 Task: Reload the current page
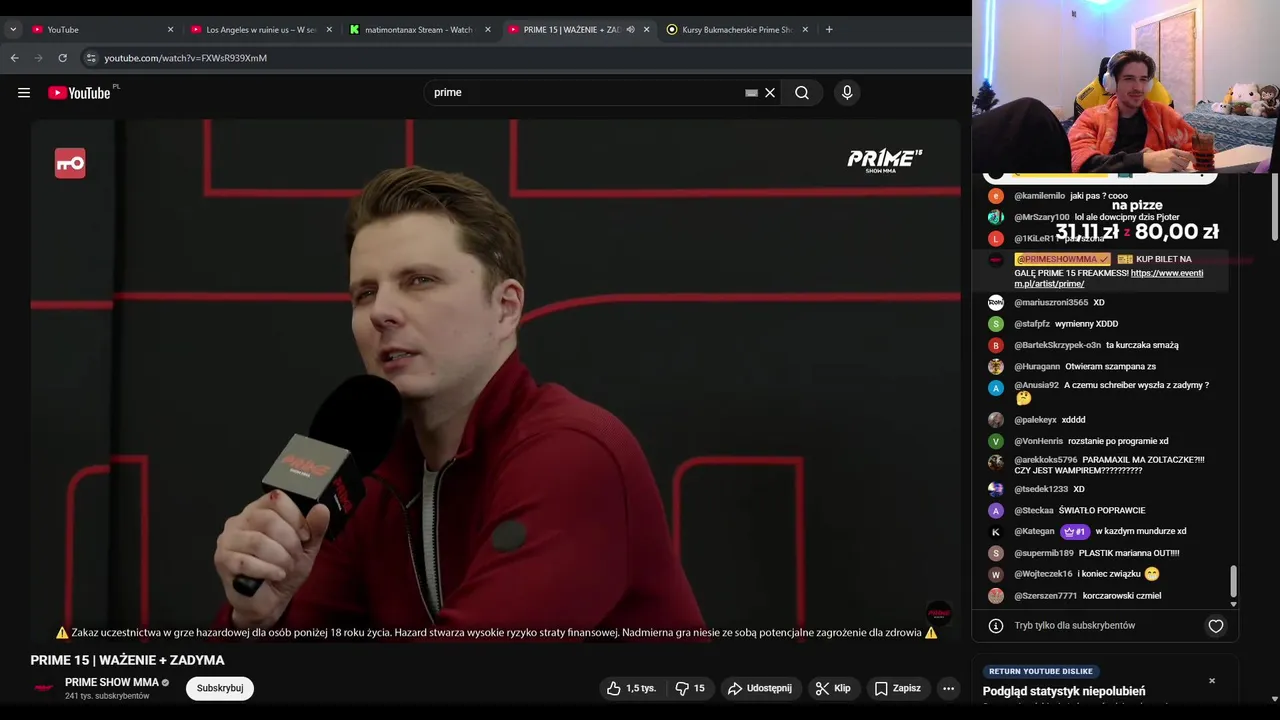63,58
